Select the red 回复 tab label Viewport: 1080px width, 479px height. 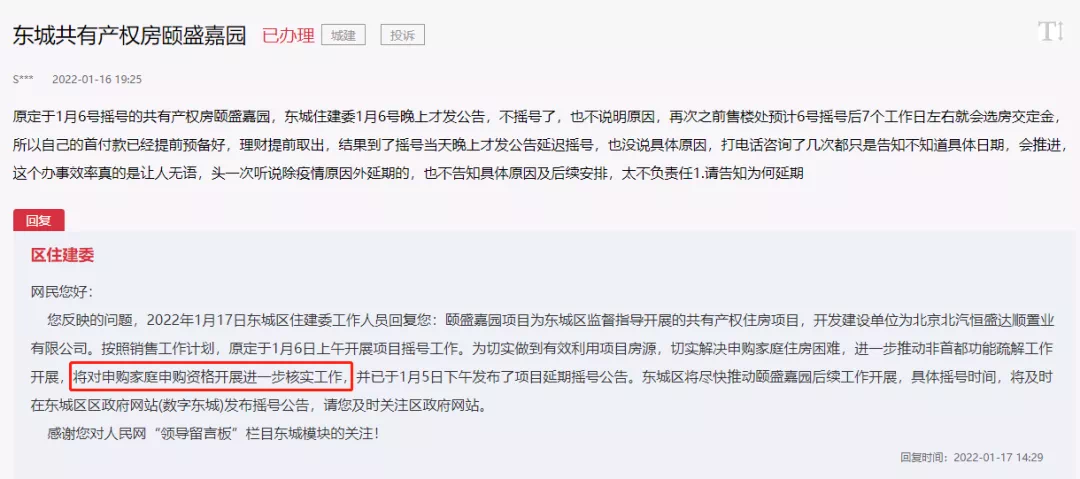coord(39,221)
